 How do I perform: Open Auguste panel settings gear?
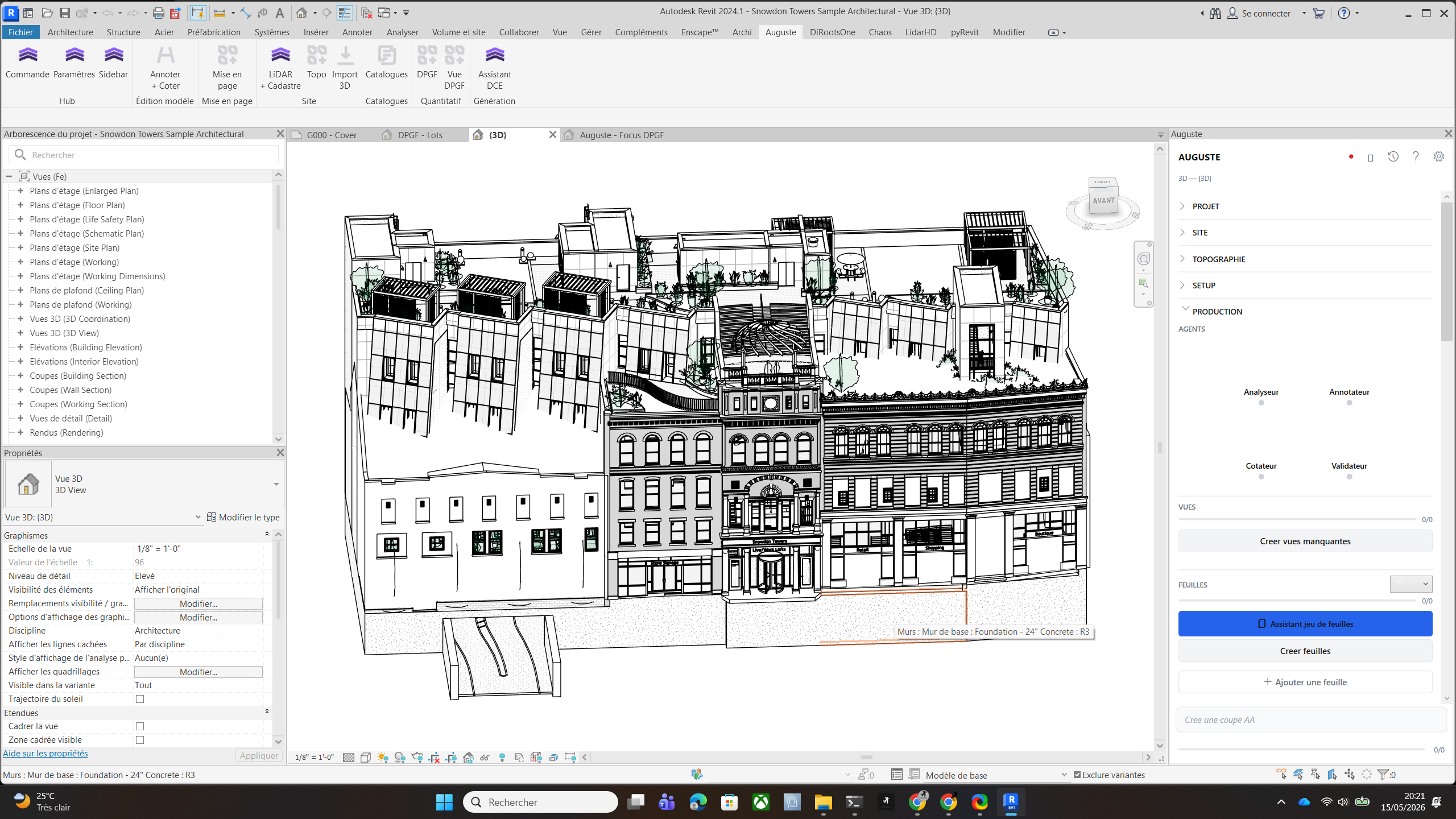click(1438, 157)
